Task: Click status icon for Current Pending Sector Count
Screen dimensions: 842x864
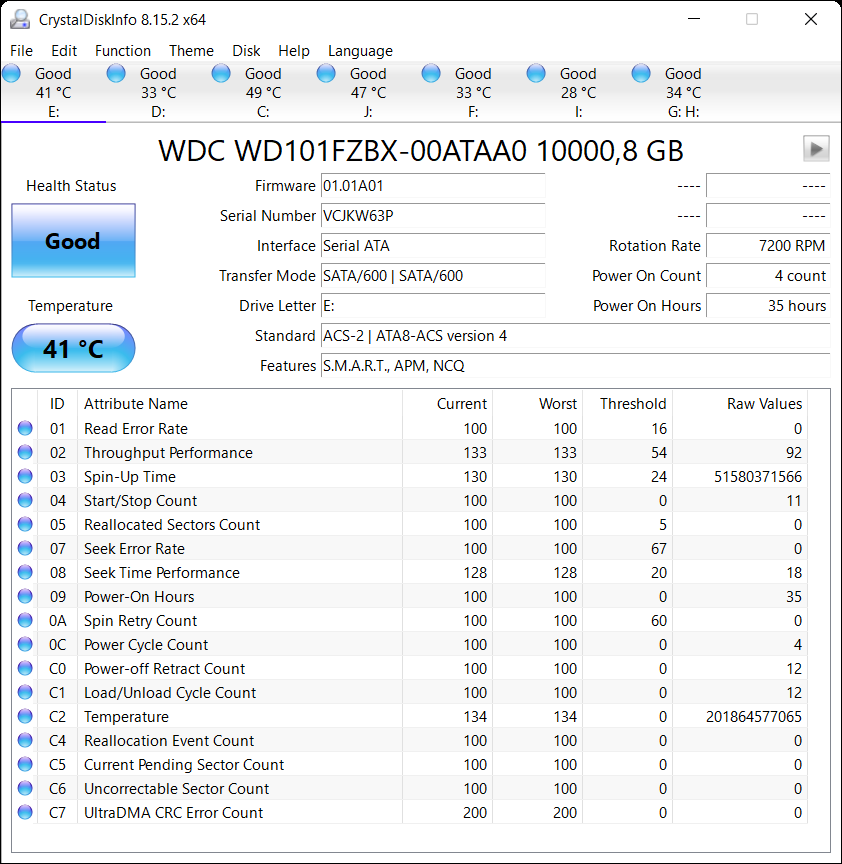Action: pos(25,764)
